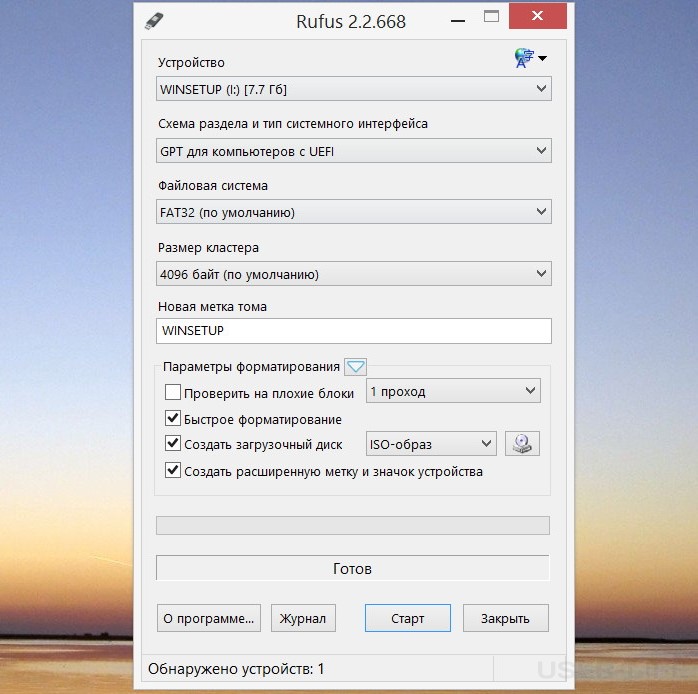Open the 1 проход passes dropdown
The width and height of the screenshot is (698, 694).
[x=453, y=391]
